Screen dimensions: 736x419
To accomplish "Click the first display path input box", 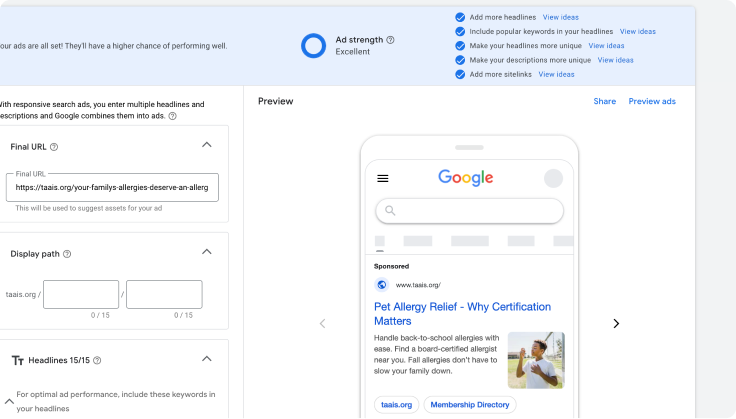I will point(81,294).
